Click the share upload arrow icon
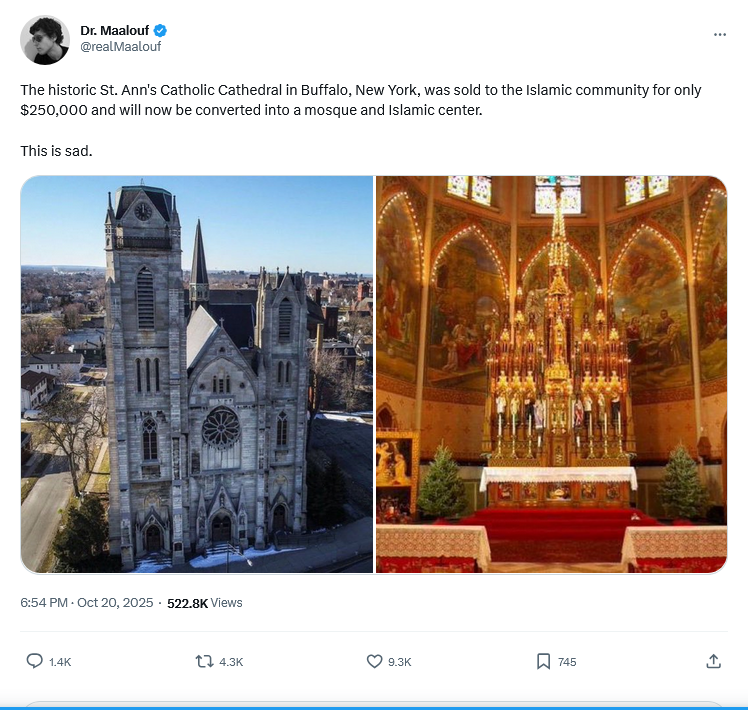Viewport: 748px width, 710px height. pyautogui.click(x=713, y=661)
